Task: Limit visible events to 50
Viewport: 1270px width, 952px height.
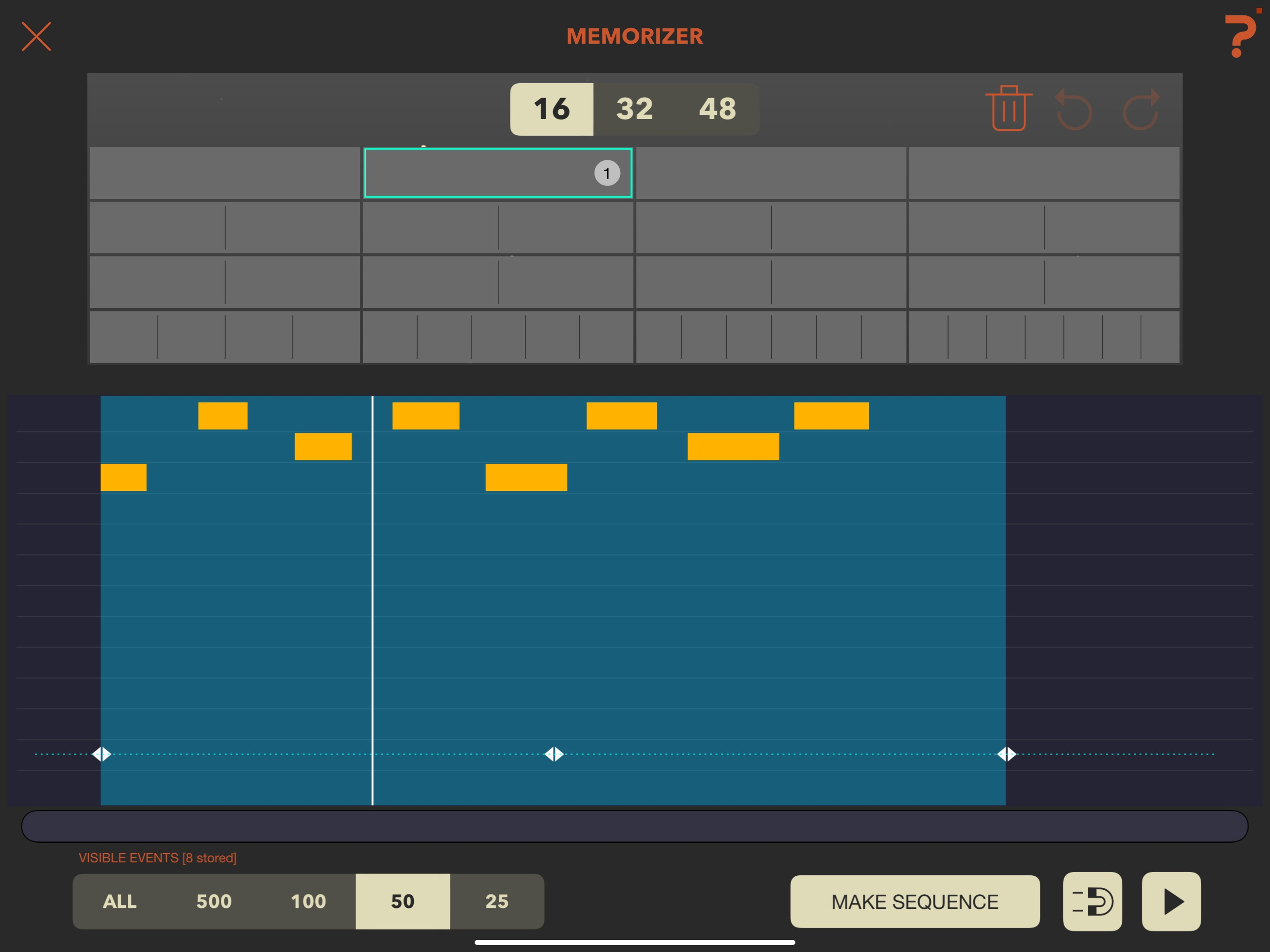Action: pos(403,901)
